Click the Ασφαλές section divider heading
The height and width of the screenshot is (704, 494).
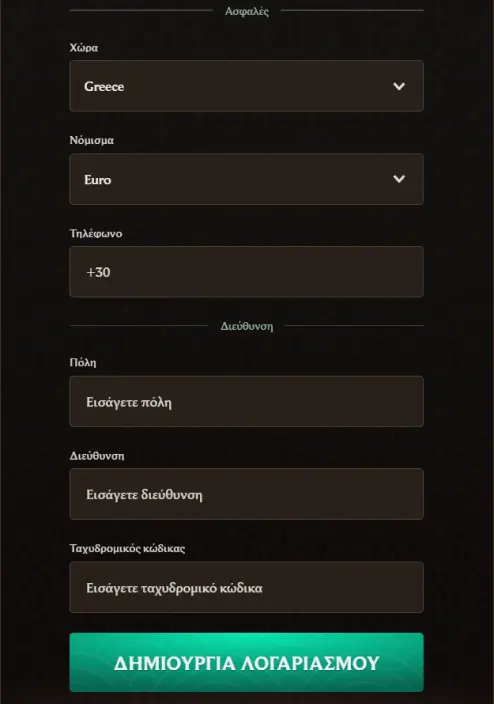[247, 11]
